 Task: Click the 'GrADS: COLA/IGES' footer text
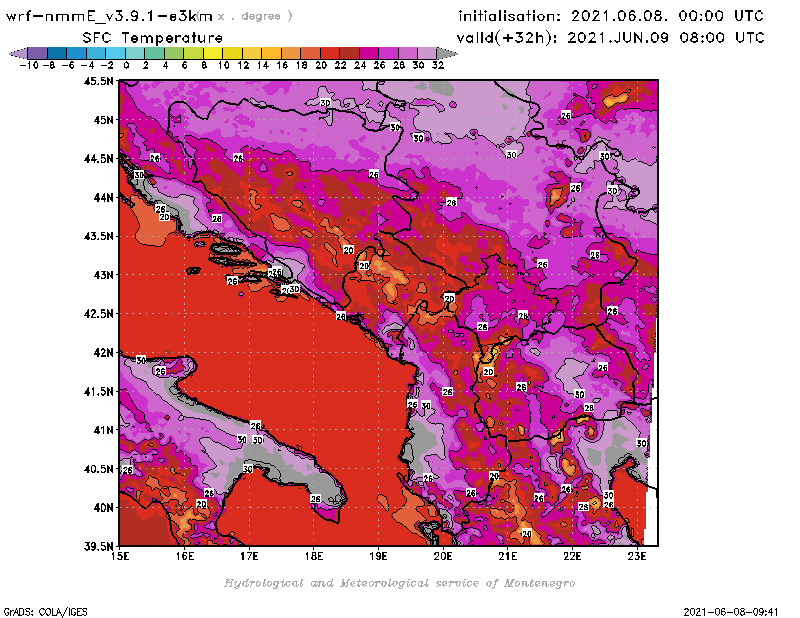coord(46,611)
